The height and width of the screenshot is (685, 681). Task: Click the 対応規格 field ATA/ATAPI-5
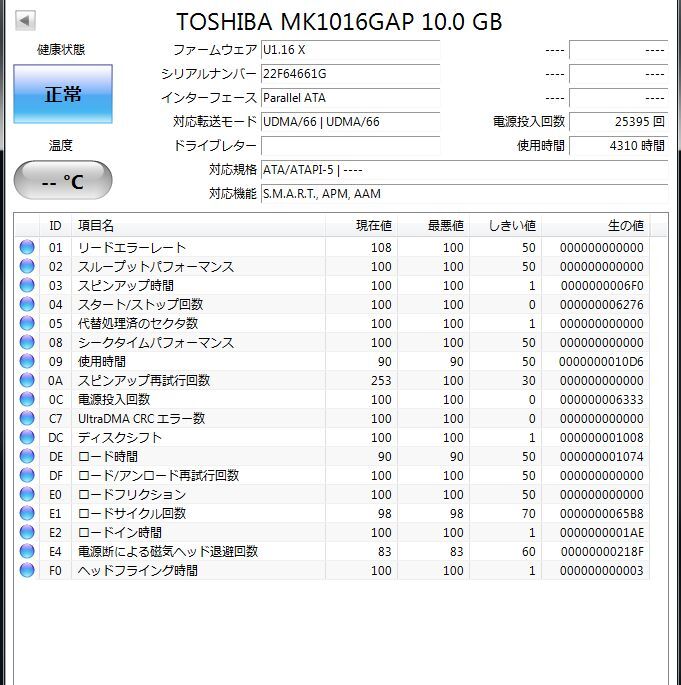[465, 170]
